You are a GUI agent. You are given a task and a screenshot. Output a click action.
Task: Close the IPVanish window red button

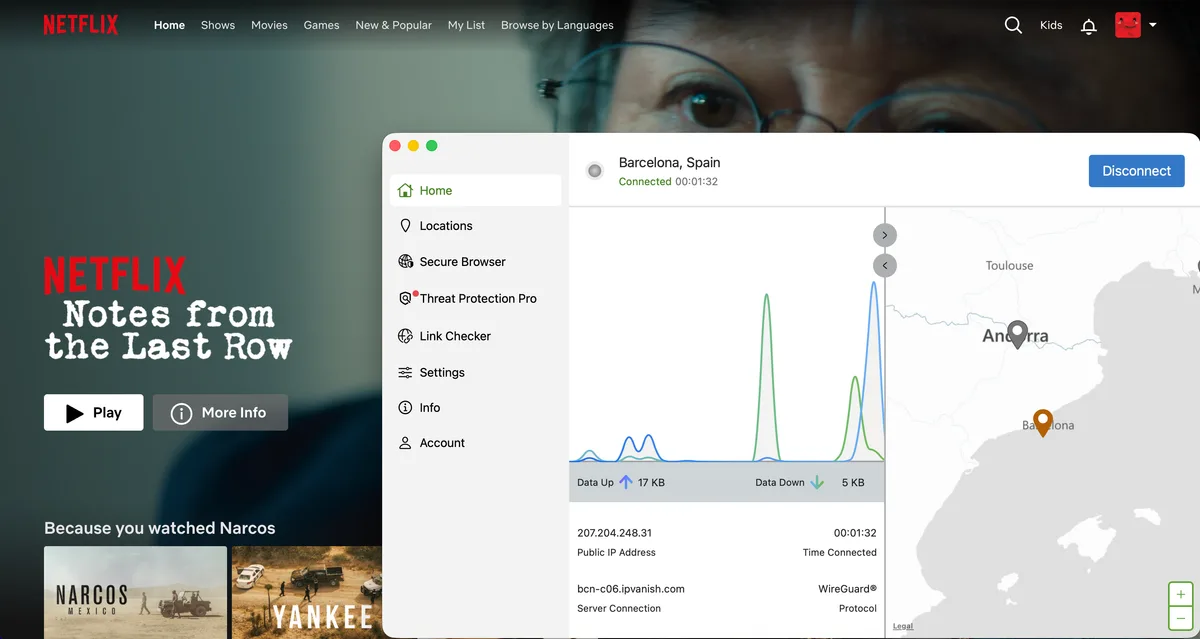(x=395, y=146)
